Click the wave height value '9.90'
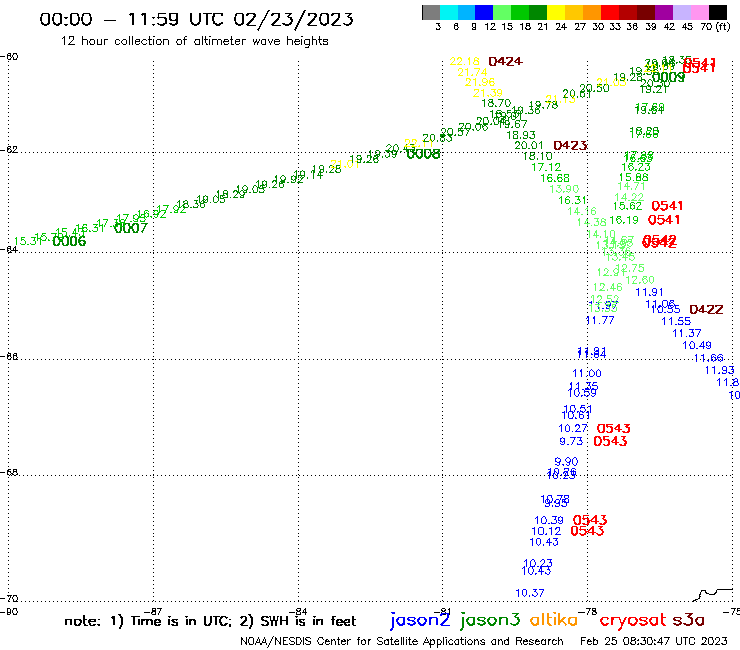 (566, 462)
